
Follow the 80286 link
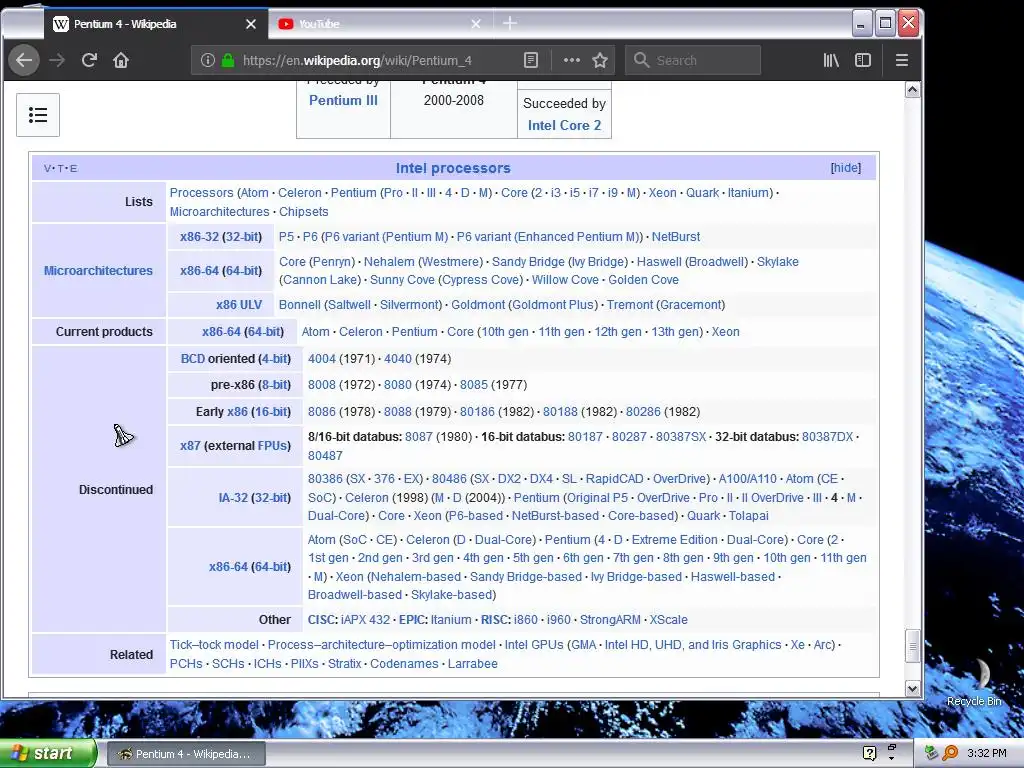pos(643,411)
